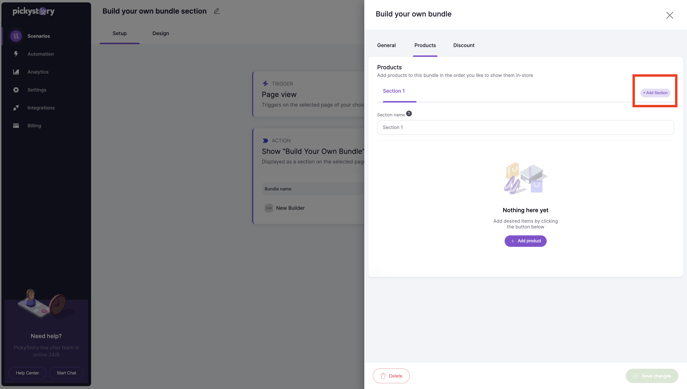The height and width of the screenshot is (389, 687).
Task: Select the Section 1 tab
Action: 394,91
